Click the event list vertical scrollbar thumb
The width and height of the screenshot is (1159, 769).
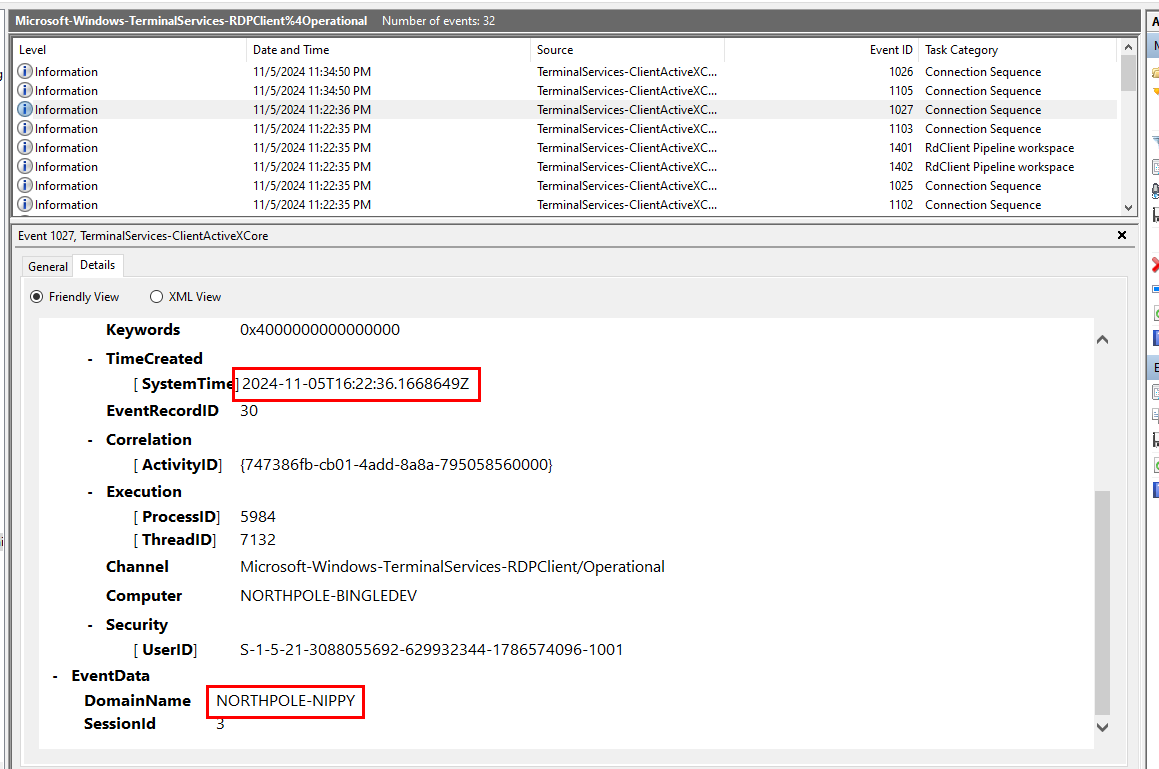[x=1128, y=73]
